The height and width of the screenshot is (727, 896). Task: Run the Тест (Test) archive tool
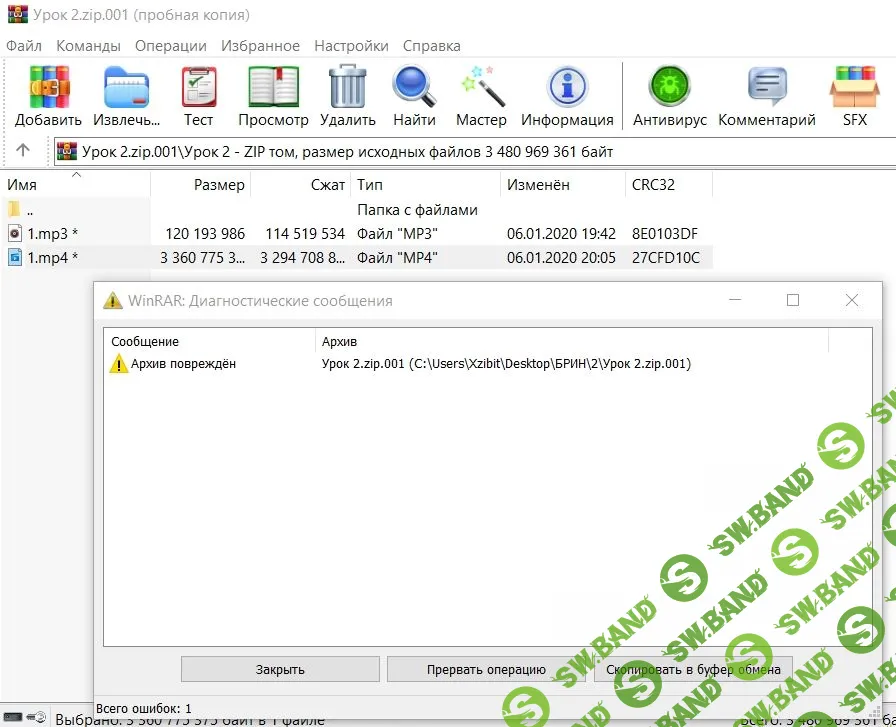tap(198, 96)
